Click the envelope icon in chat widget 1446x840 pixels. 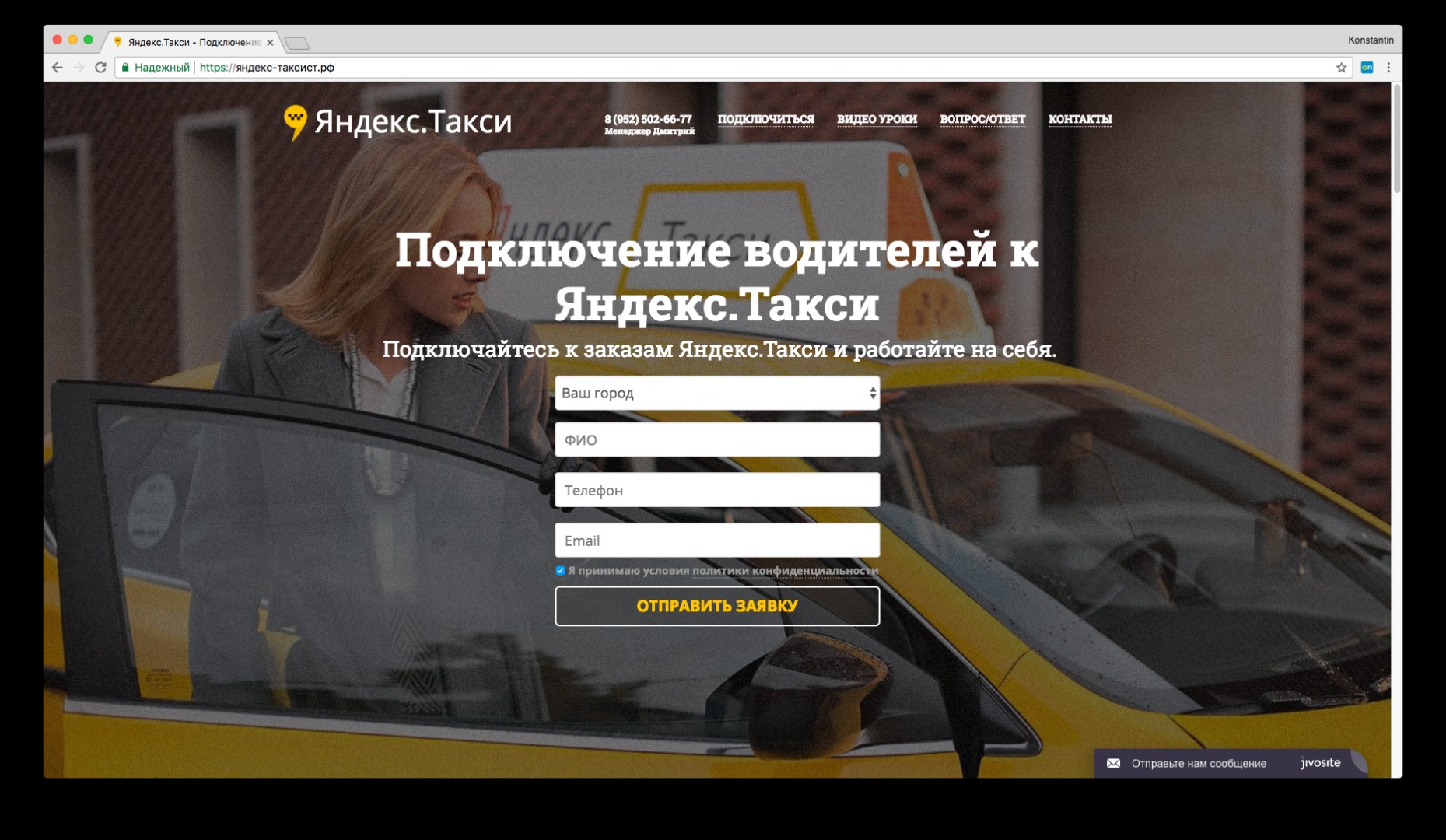pos(1113,763)
